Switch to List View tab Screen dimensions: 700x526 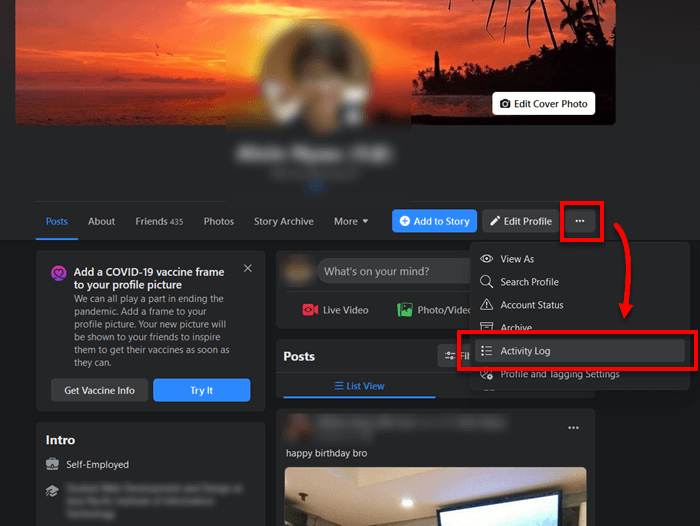click(359, 386)
